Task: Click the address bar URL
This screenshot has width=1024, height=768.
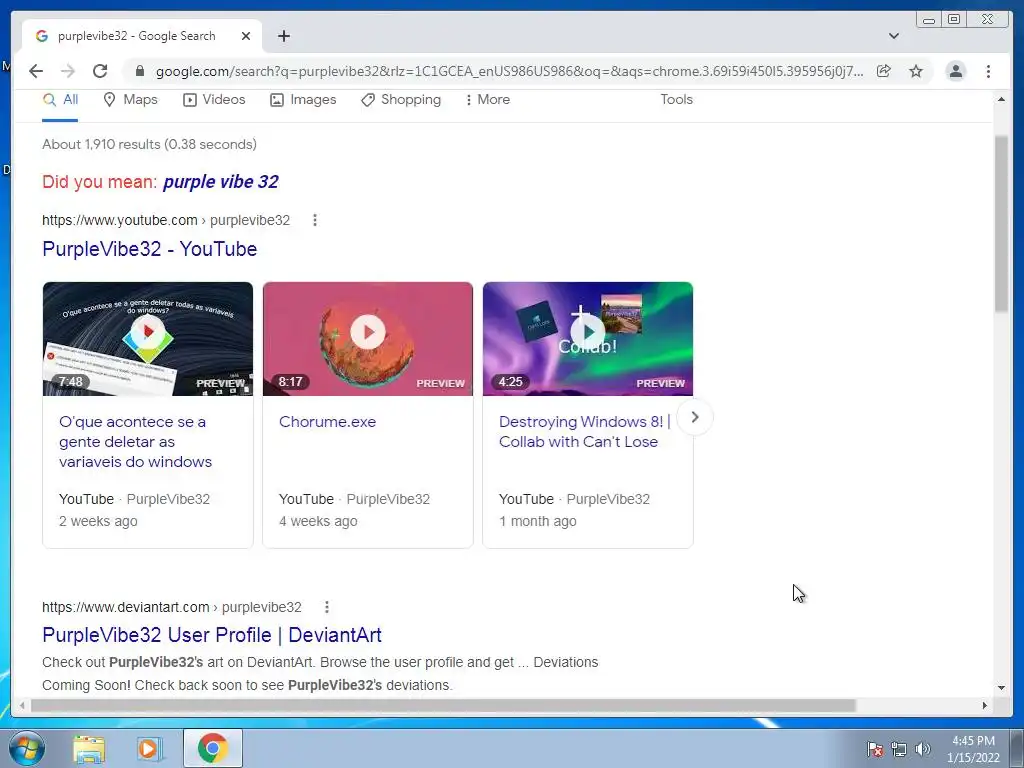Action: tap(509, 71)
